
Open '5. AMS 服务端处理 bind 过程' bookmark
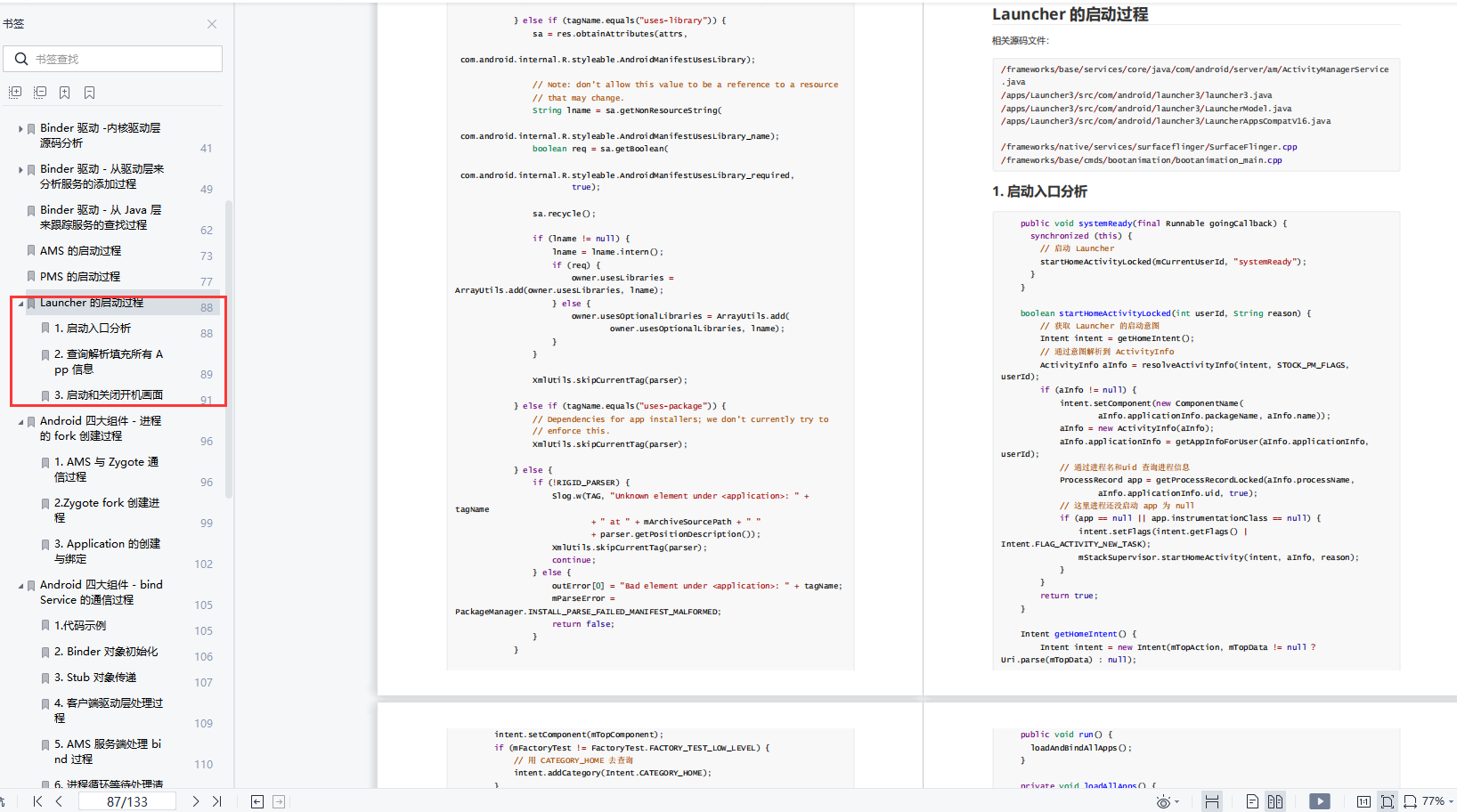pos(108,751)
